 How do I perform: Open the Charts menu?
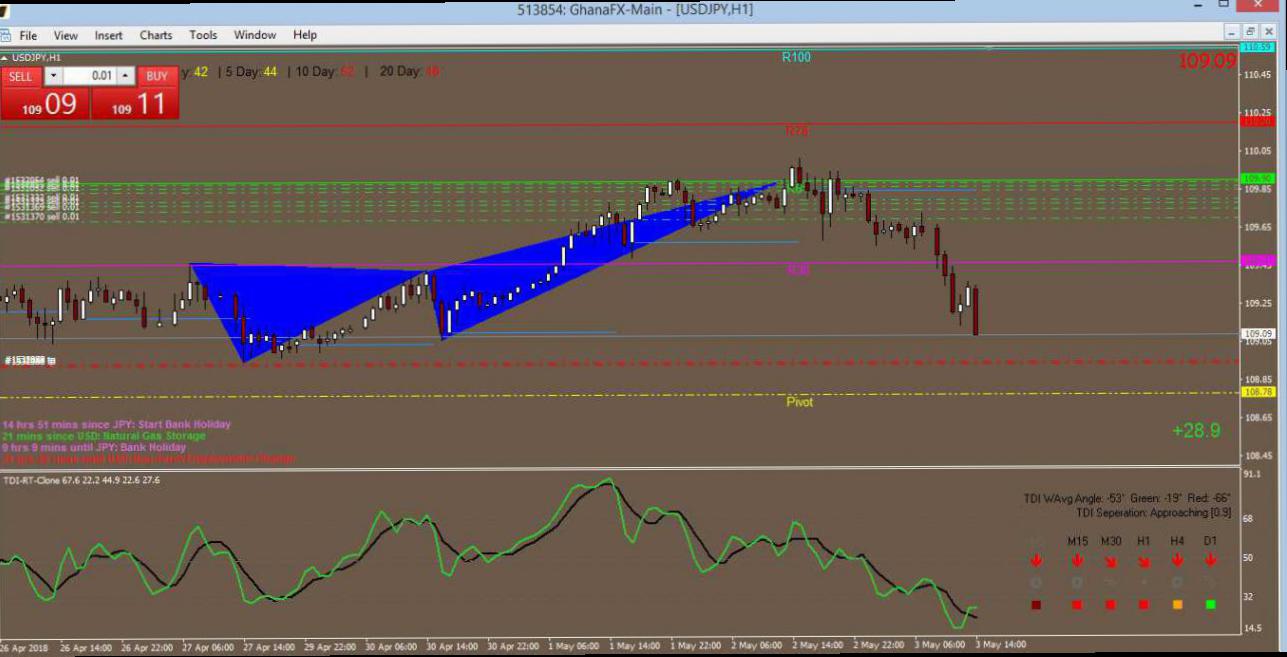[156, 35]
